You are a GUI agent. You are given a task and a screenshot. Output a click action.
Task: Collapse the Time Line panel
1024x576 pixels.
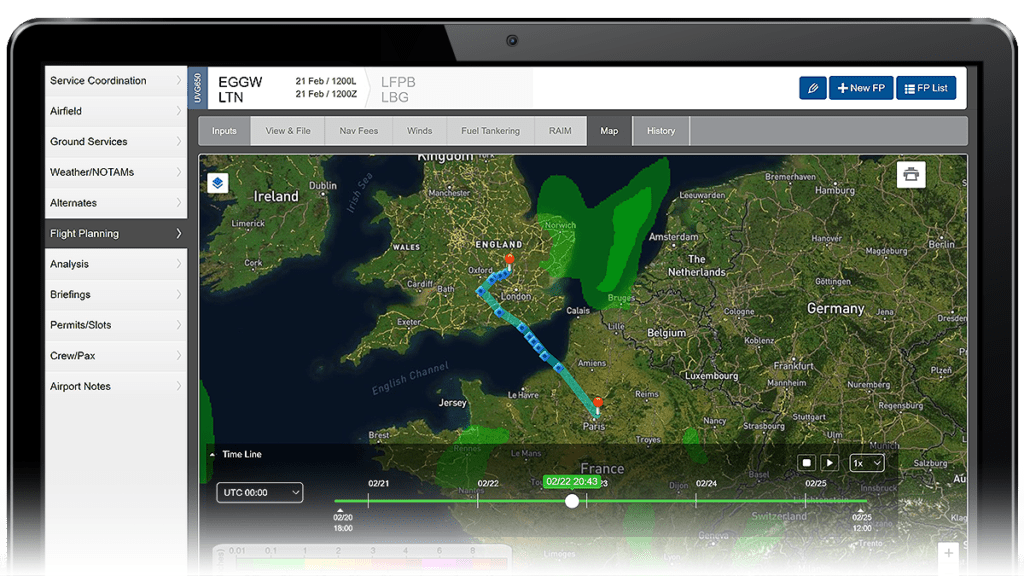point(212,454)
